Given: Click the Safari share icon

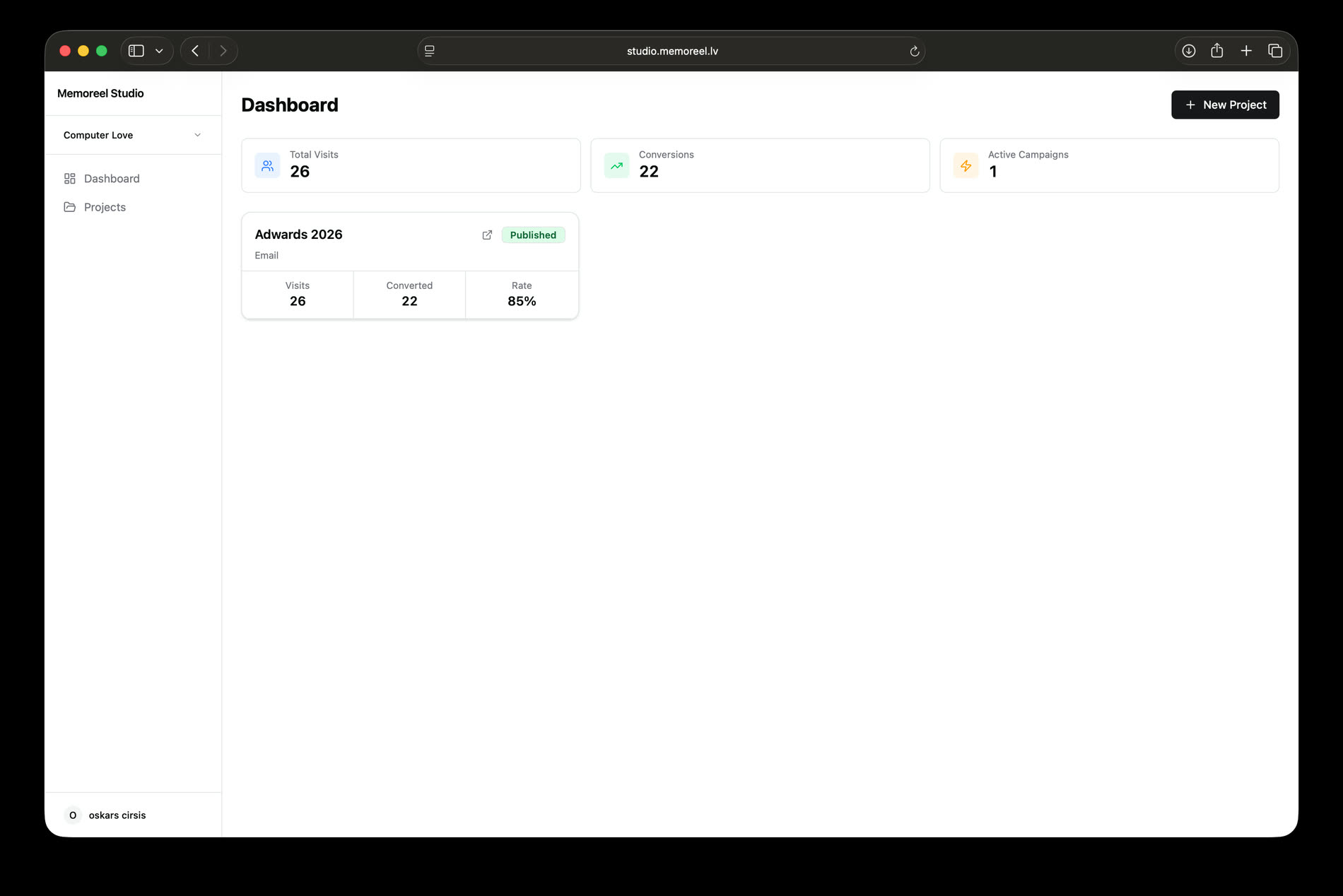Looking at the screenshot, I should (x=1217, y=51).
